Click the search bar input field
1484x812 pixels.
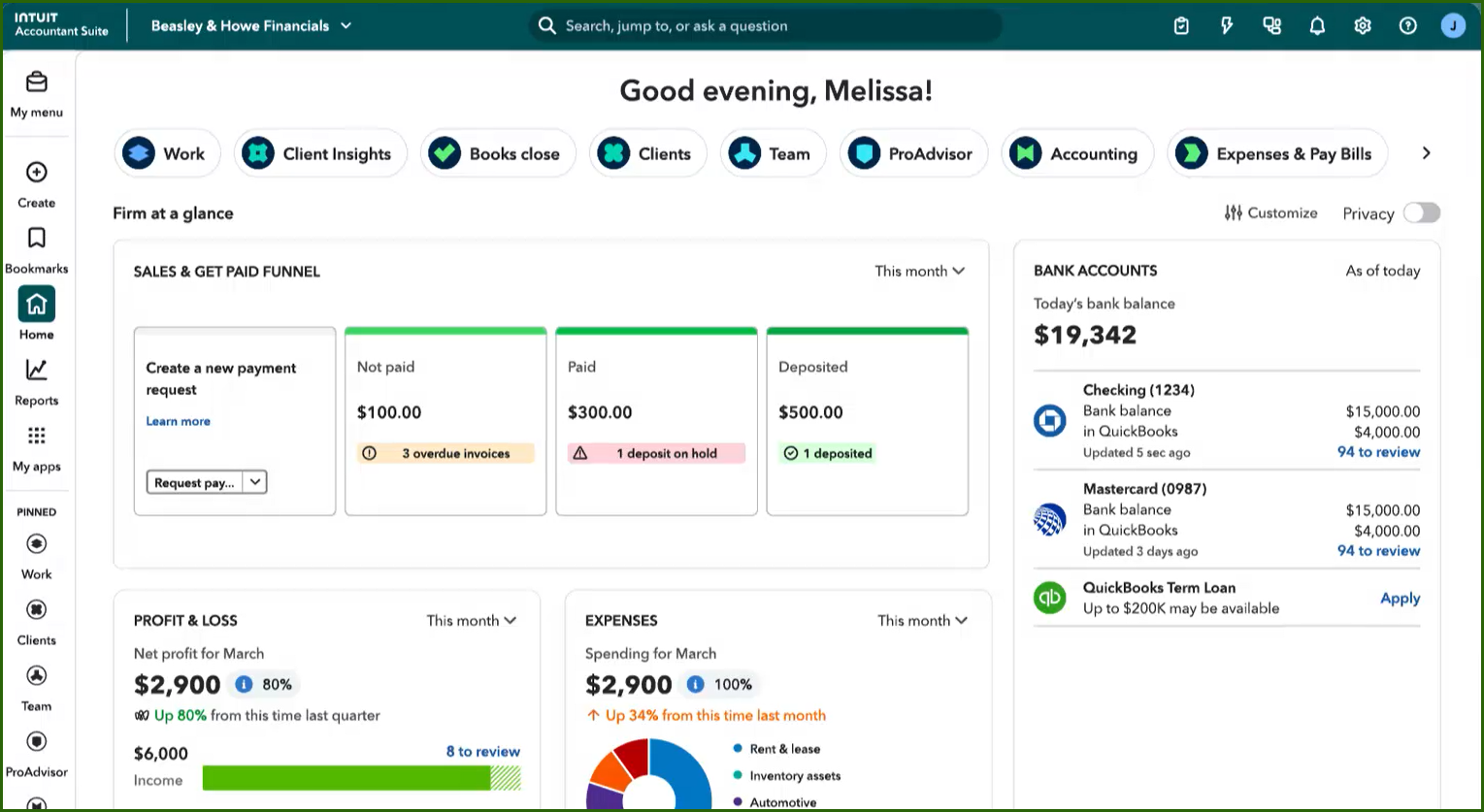pos(767,26)
